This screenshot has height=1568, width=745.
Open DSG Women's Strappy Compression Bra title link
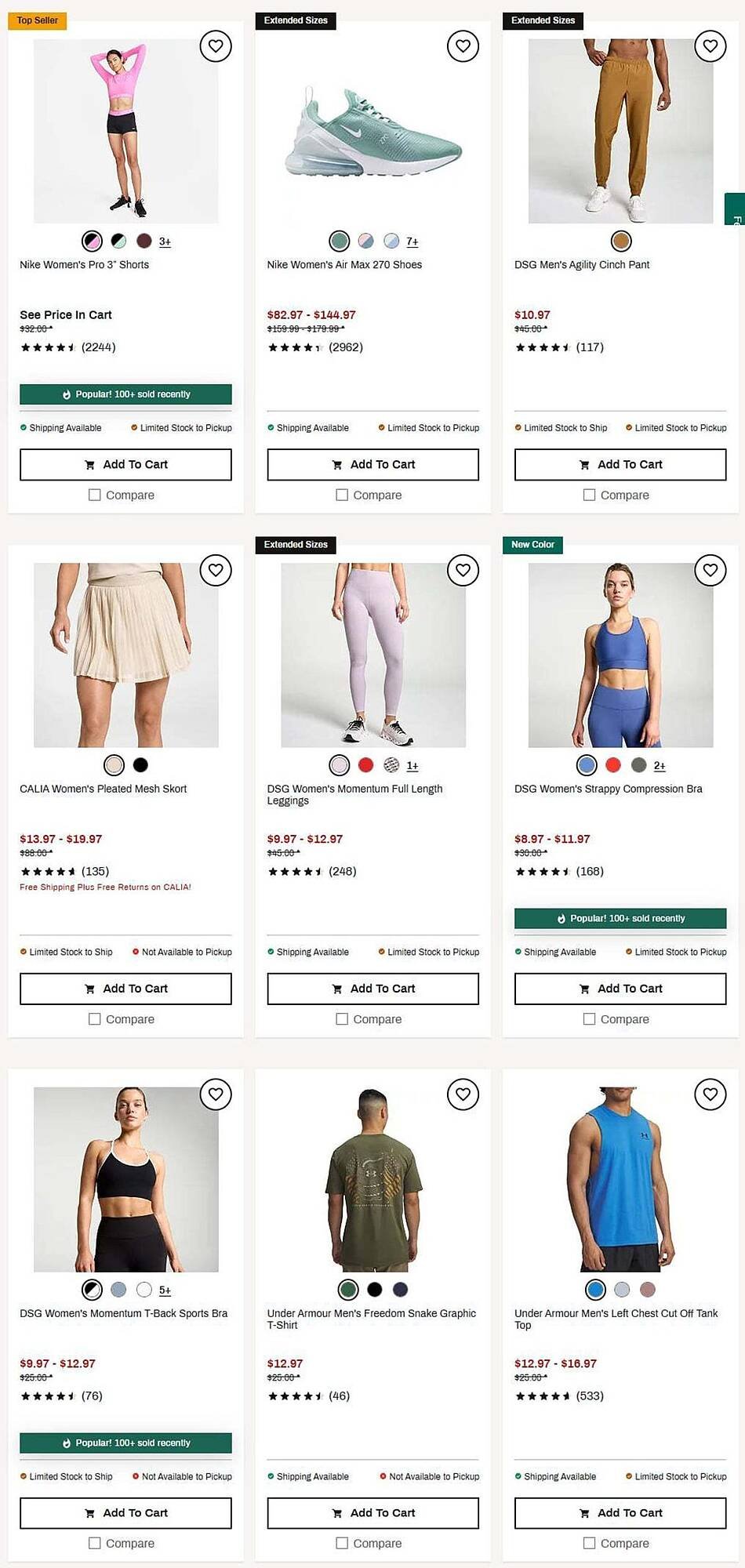(x=608, y=789)
